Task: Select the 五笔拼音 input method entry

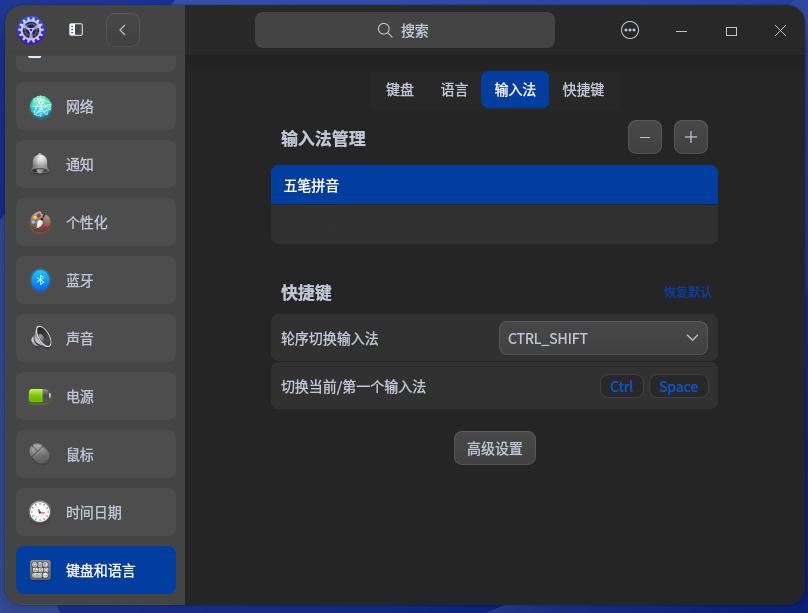Action: (x=494, y=184)
